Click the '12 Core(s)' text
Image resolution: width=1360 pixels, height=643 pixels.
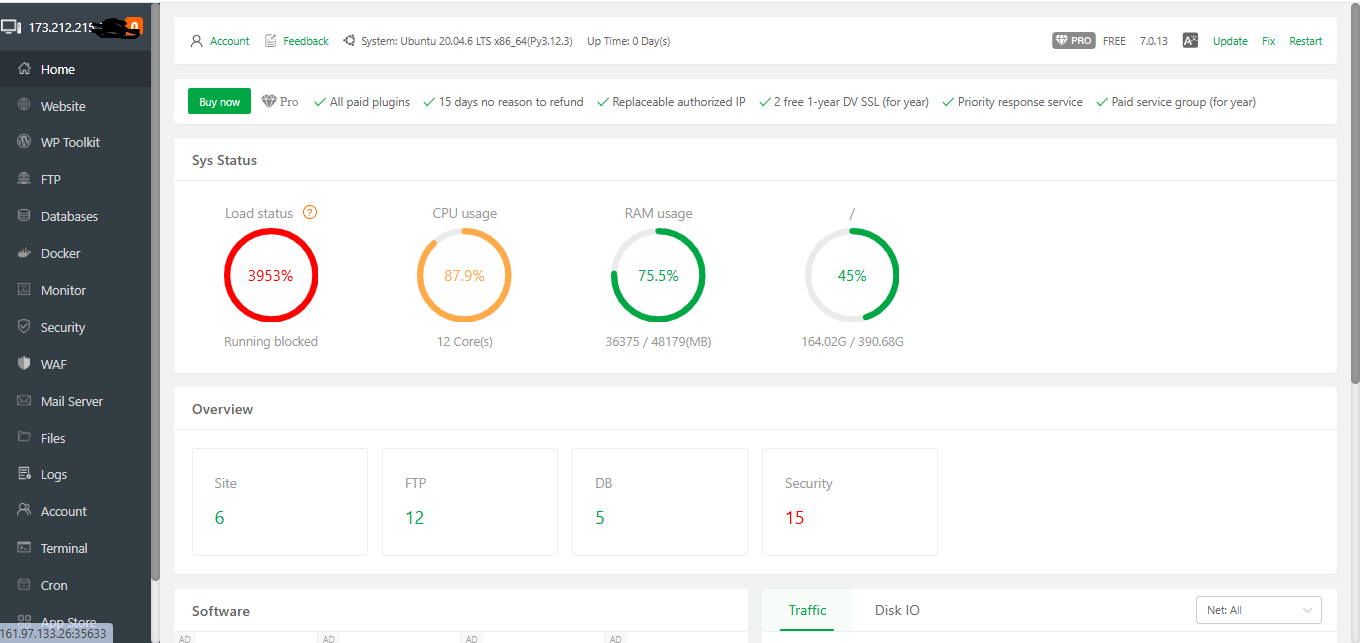pyautogui.click(x=464, y=341)
